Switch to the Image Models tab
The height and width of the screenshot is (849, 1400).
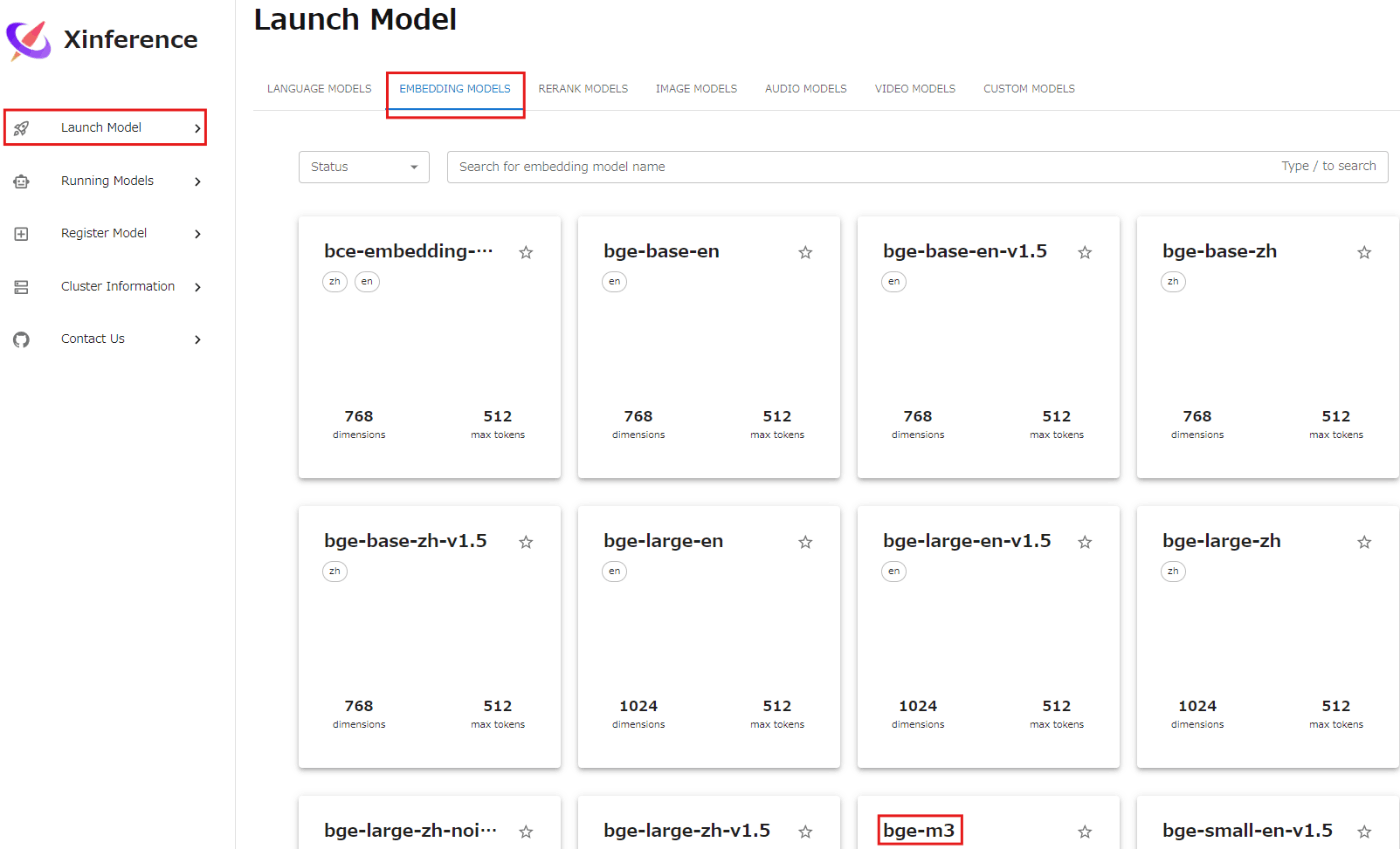click(x=696, y=89)
